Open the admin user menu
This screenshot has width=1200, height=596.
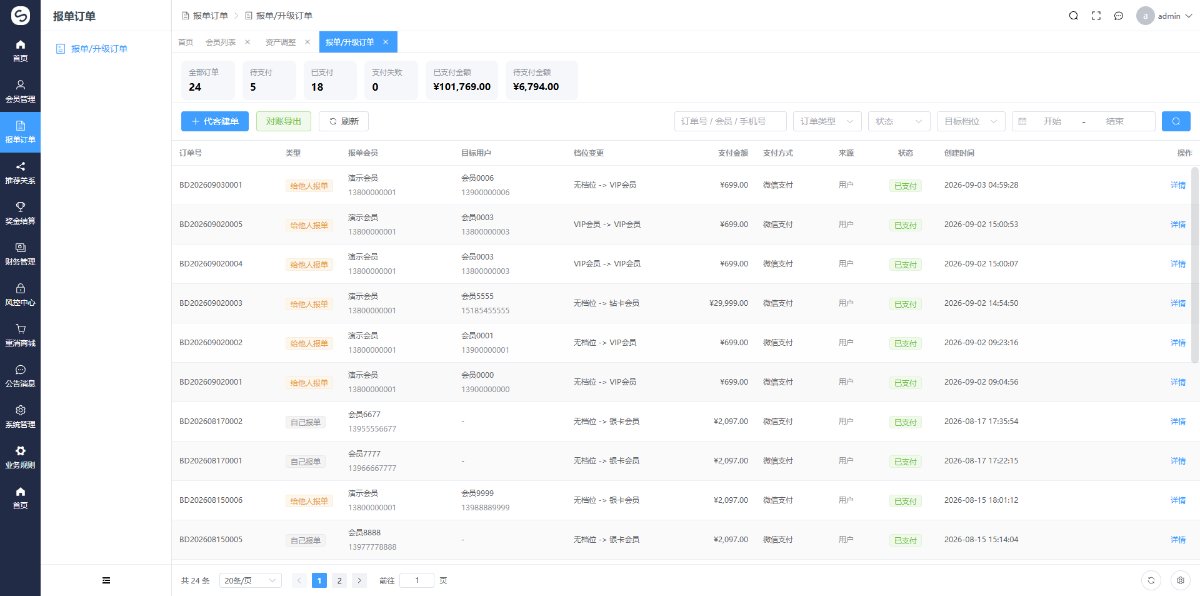(x=1165, y=16)
